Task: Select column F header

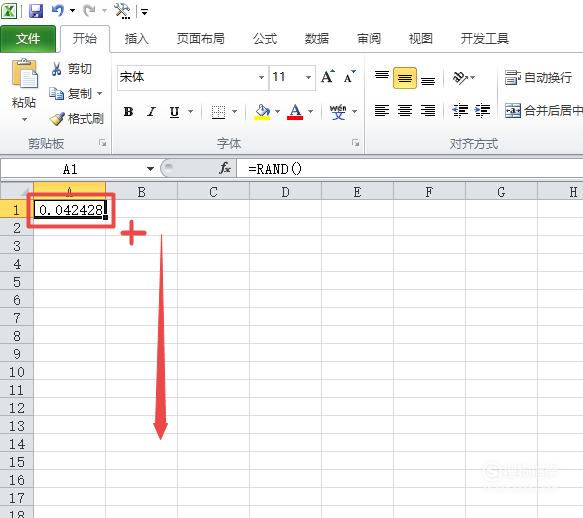Action: 429,192
